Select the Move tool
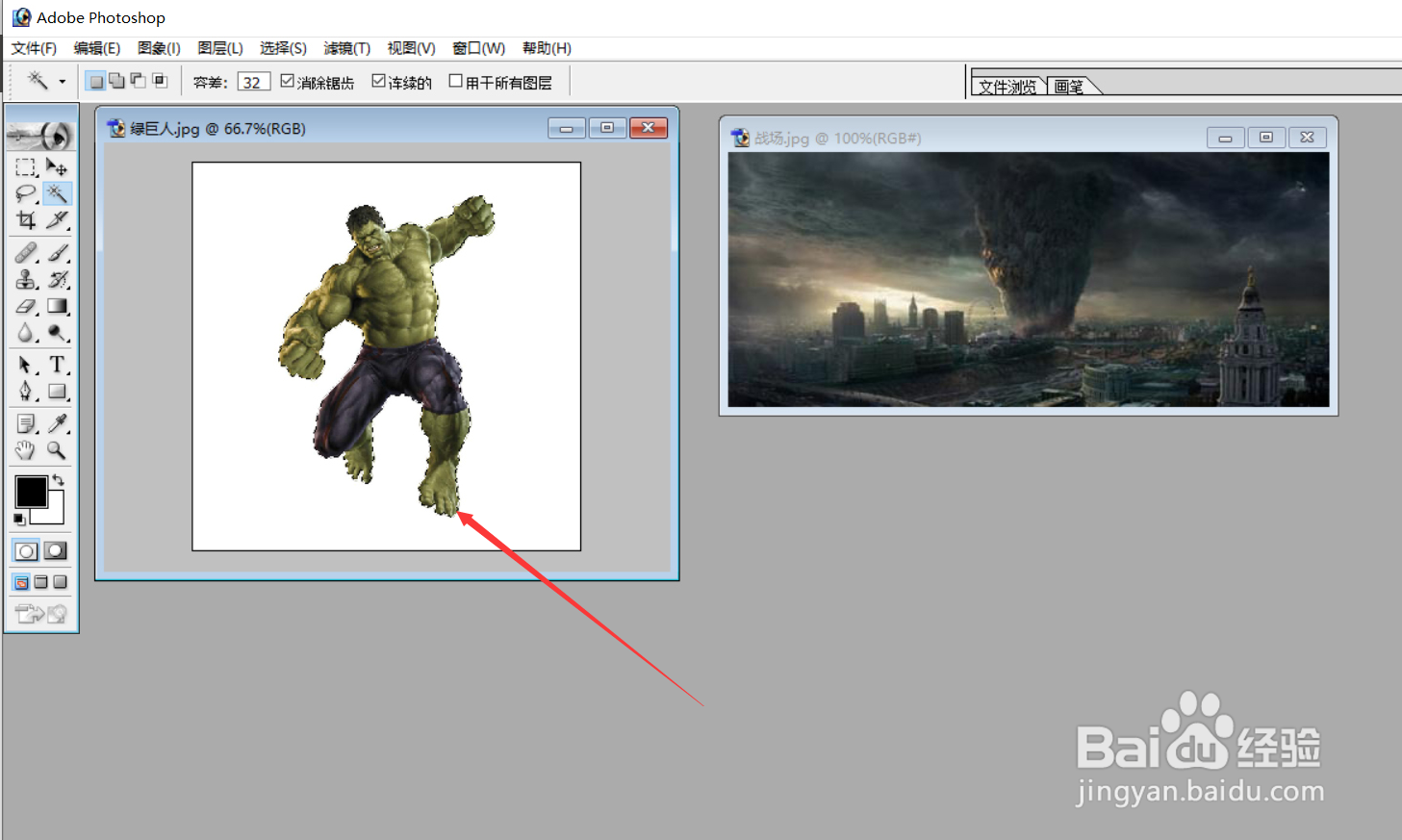 pos(57,167)
